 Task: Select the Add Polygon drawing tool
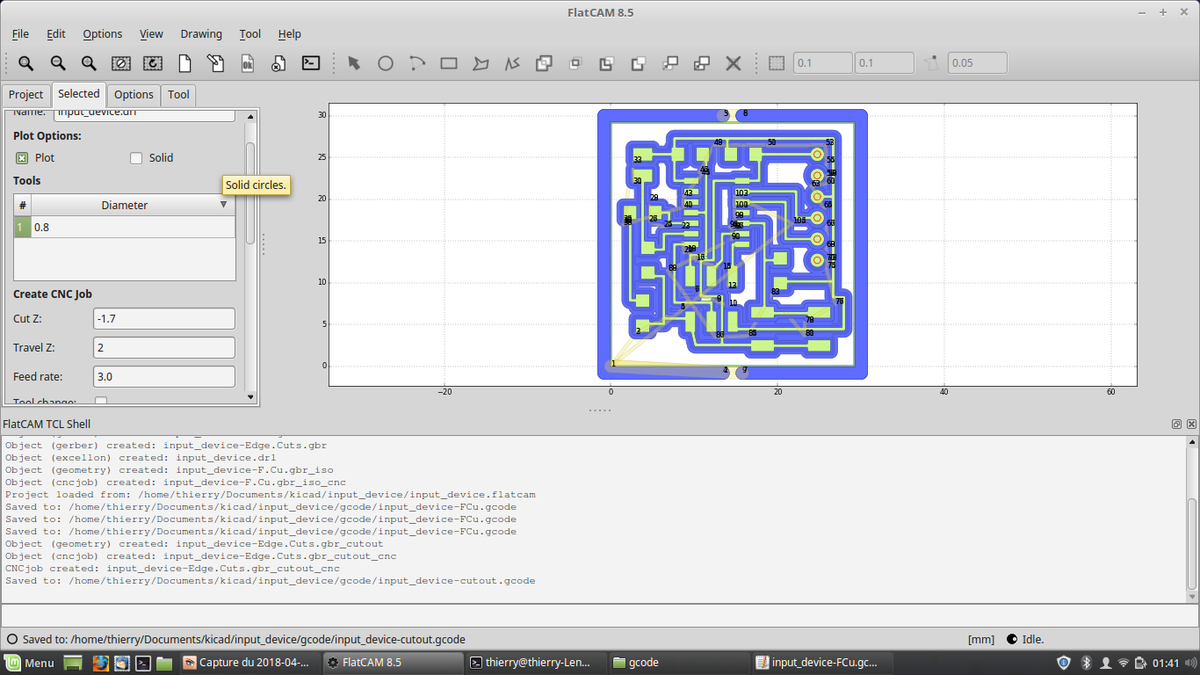tap(481, 63)
